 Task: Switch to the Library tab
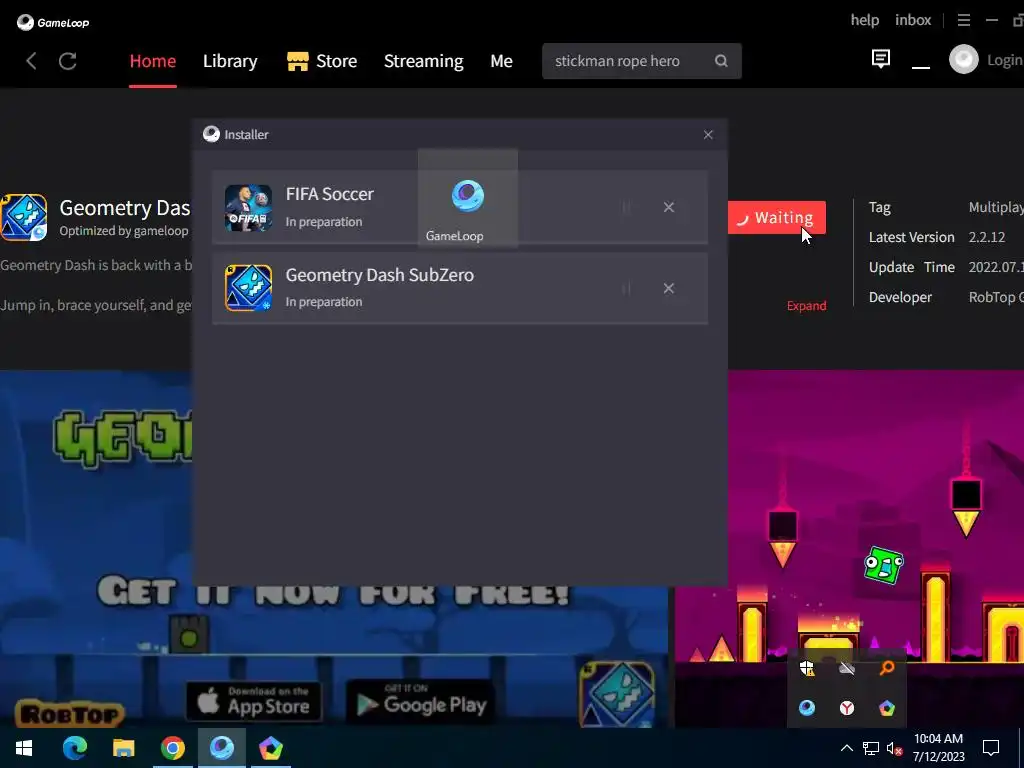(x=230, y=61)
